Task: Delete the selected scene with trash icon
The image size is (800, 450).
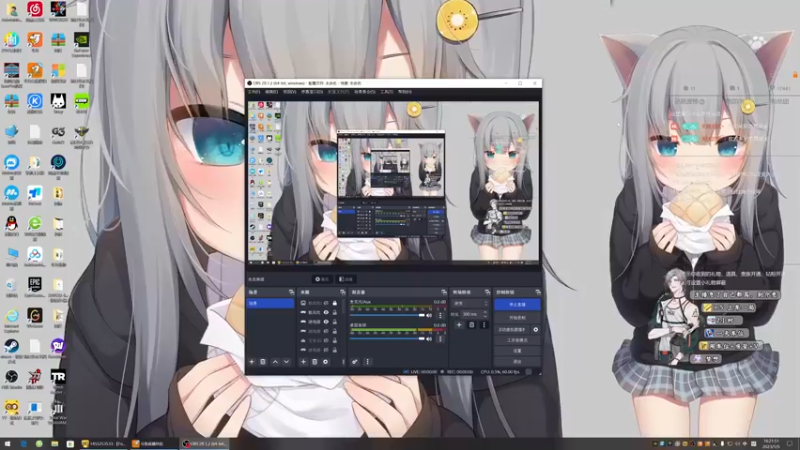Action: (263, 362)
